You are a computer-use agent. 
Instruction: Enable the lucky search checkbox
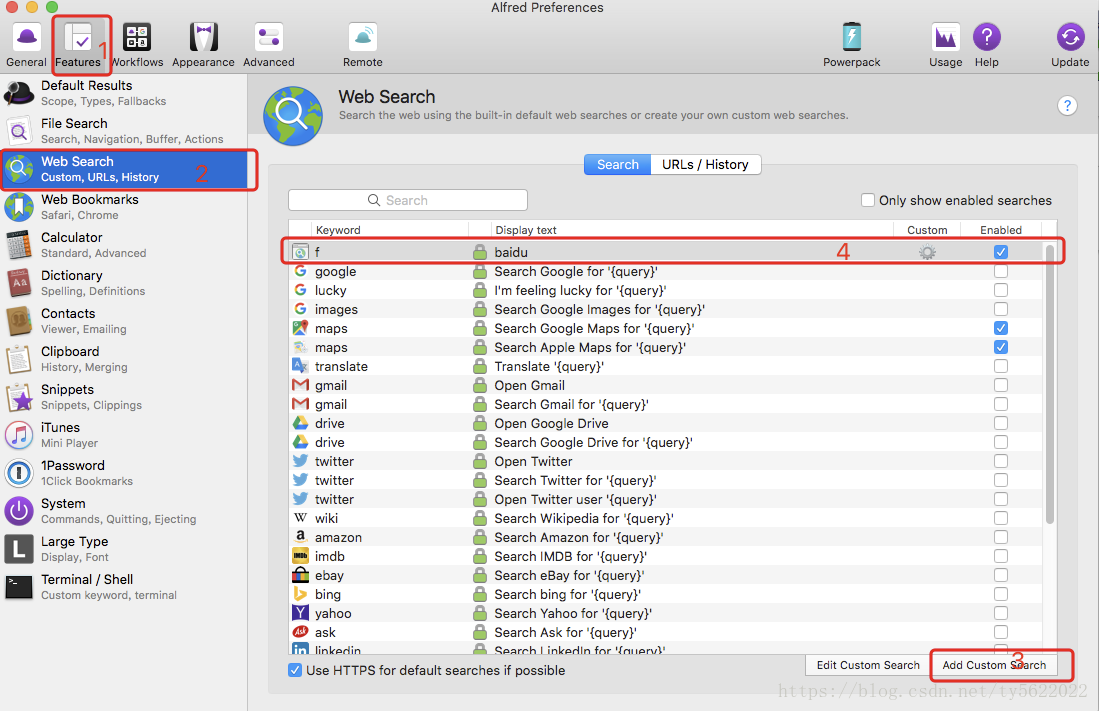(1001, 290)
